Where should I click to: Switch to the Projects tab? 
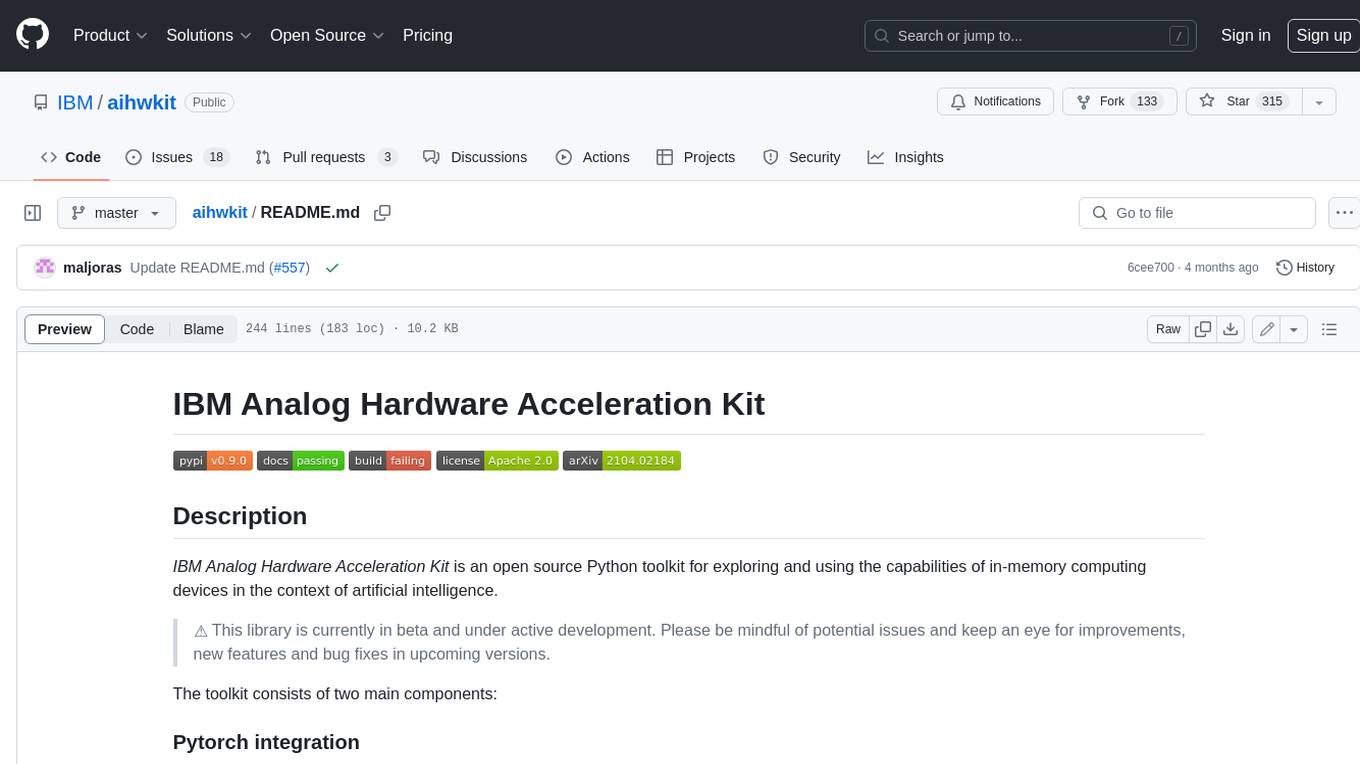pos(695,157)
